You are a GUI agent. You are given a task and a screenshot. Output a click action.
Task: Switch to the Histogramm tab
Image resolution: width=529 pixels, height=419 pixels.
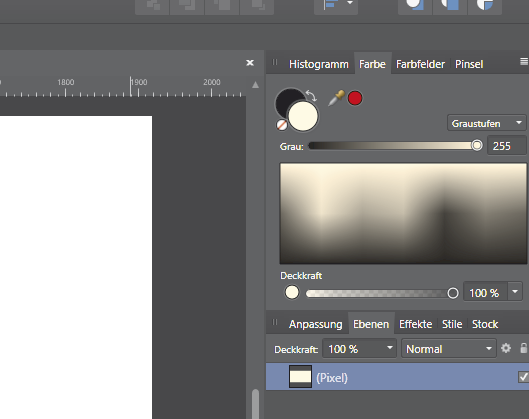[x=319, y=64]
